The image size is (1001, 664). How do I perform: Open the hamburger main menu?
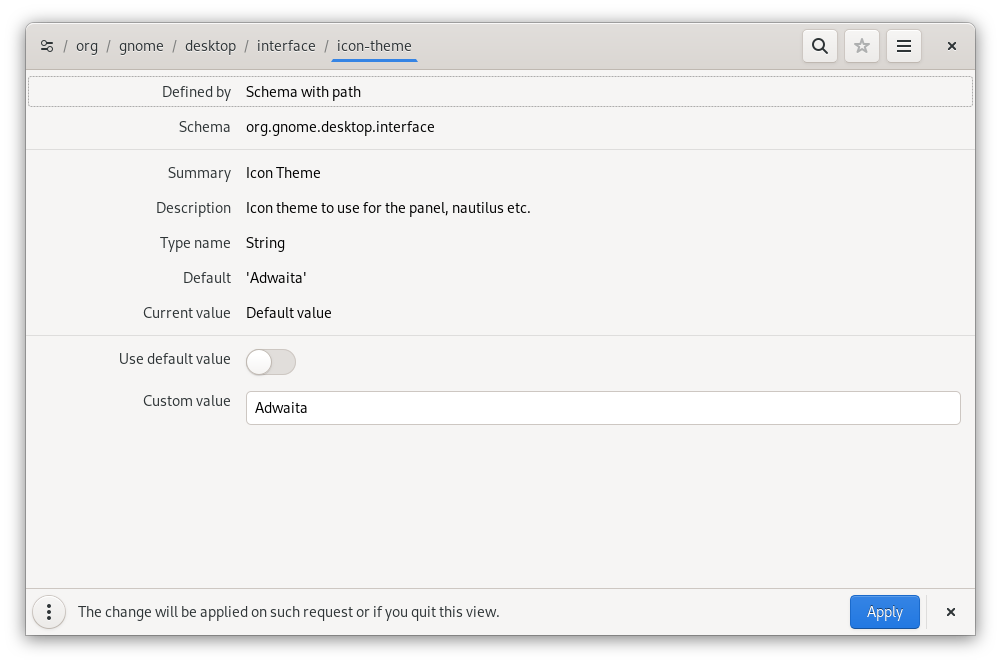[904, 46]
